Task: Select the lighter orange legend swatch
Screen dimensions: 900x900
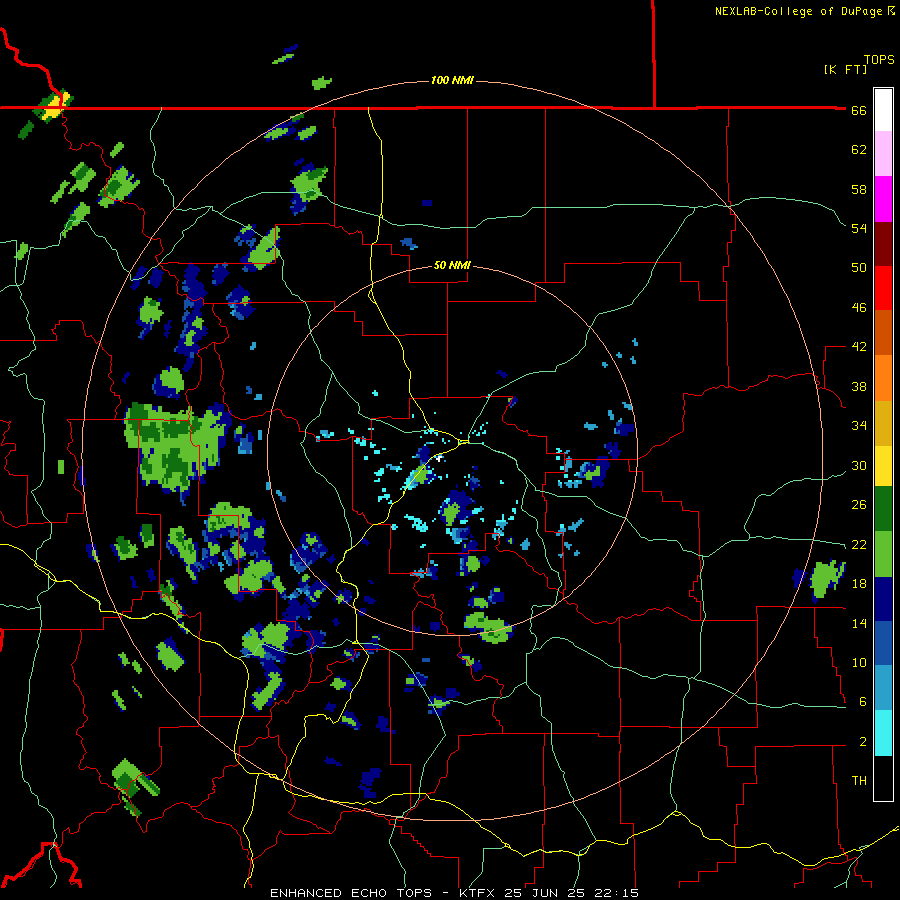Action: (883, 378)
